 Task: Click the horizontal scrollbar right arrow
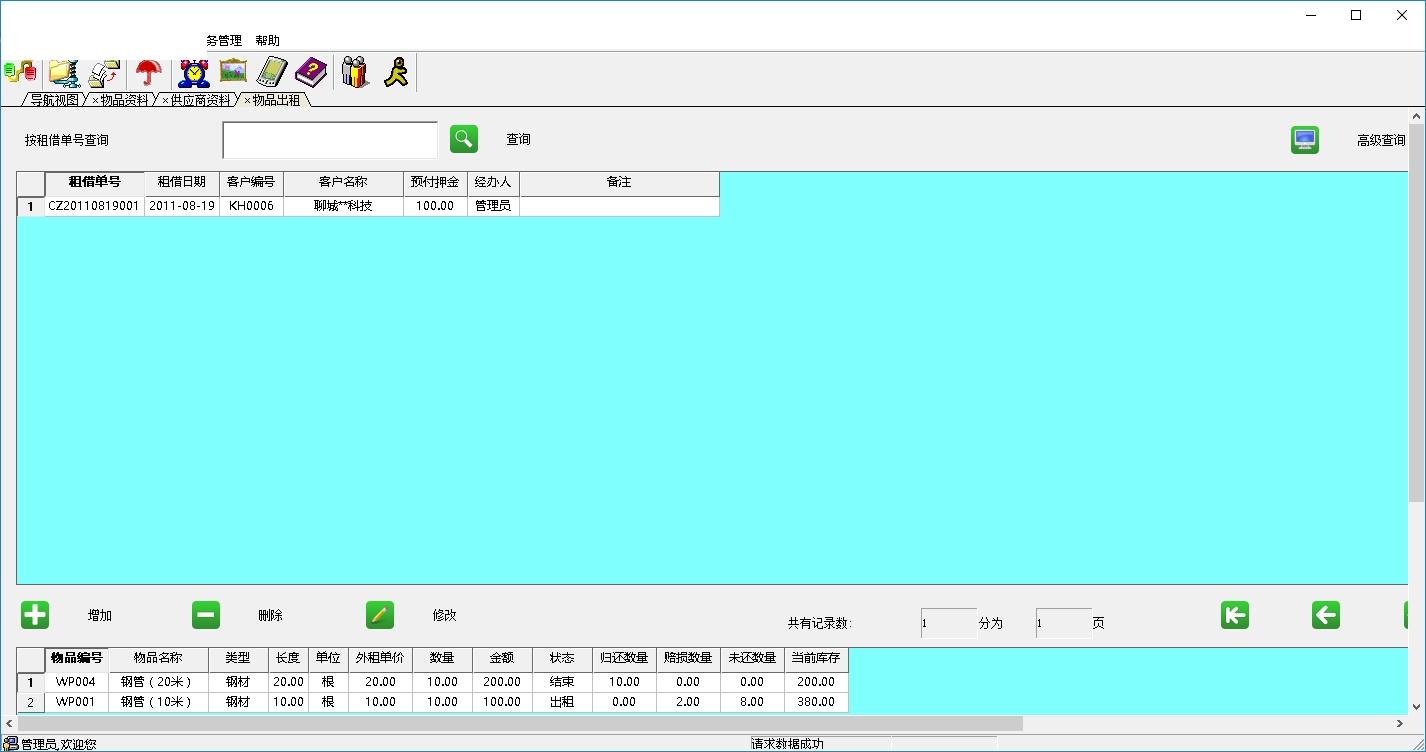click(x=1400, y=723)
